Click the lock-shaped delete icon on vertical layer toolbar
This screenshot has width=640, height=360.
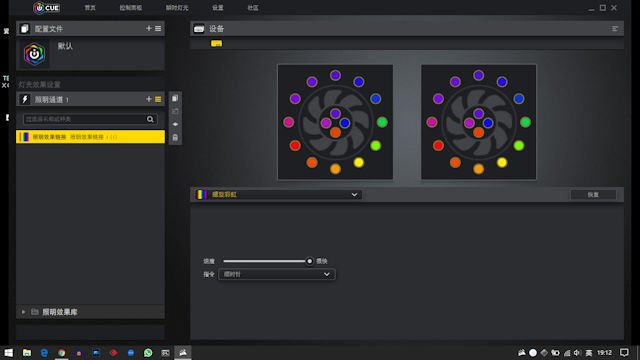(175, 138)
